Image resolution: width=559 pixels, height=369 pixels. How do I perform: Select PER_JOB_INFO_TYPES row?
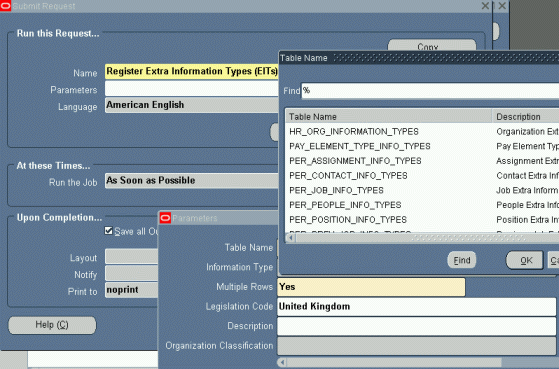click(x=422, y=190)
